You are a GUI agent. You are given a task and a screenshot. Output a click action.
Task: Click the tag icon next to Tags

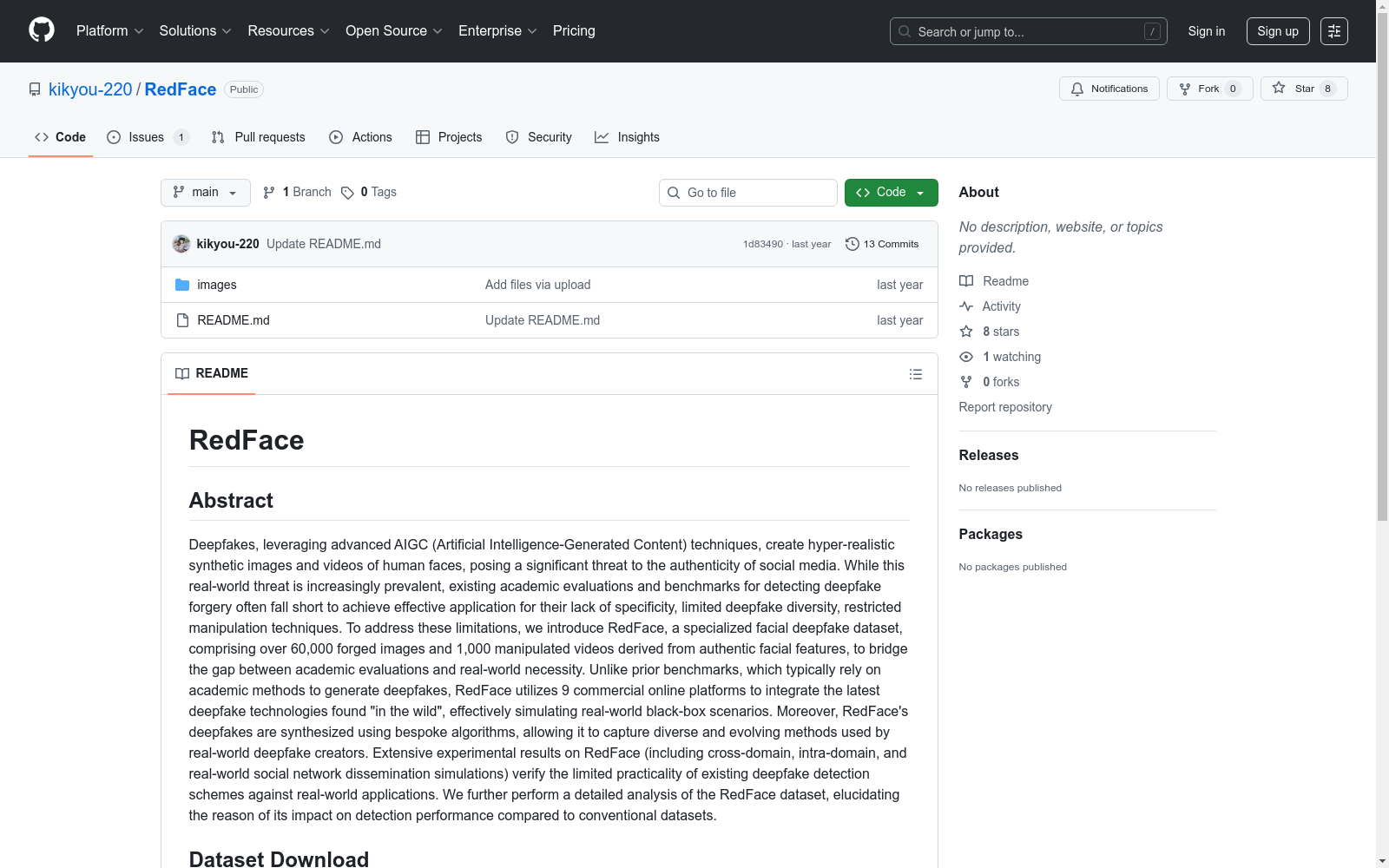click(x=347, y=193)
